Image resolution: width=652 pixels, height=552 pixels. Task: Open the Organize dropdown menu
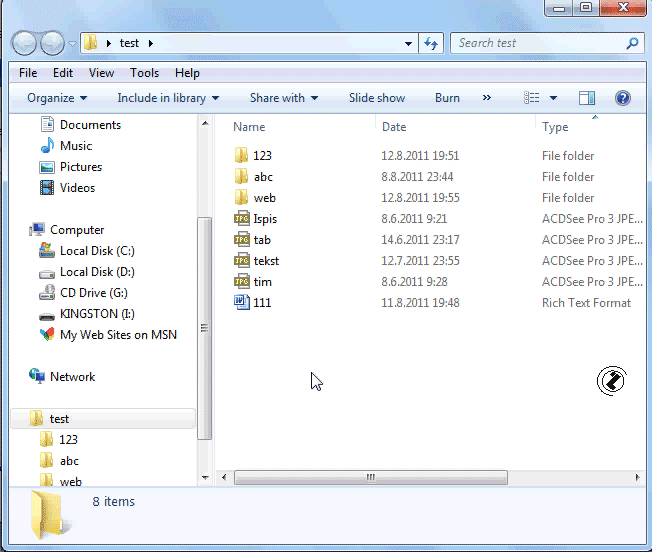point(57,98)
